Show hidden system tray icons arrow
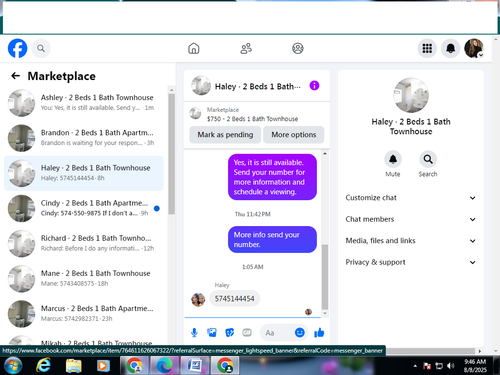Viewport: 500px width, 375px height. tap(415, 366)
